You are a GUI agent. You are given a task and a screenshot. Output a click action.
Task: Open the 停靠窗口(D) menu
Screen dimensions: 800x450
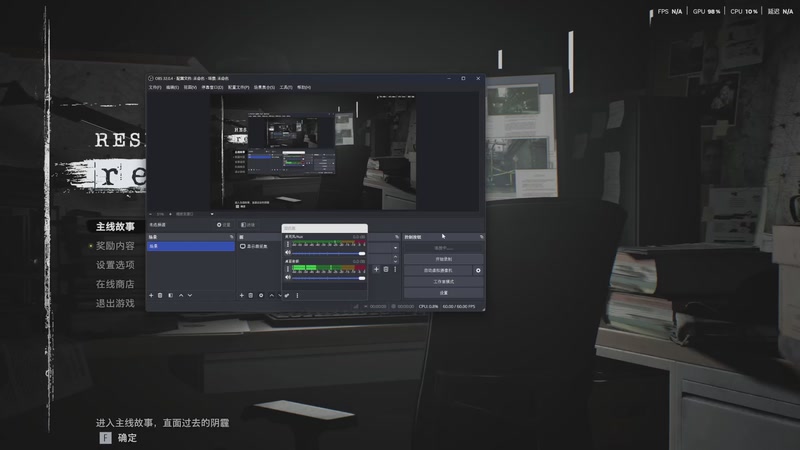(x=212, y=87)
